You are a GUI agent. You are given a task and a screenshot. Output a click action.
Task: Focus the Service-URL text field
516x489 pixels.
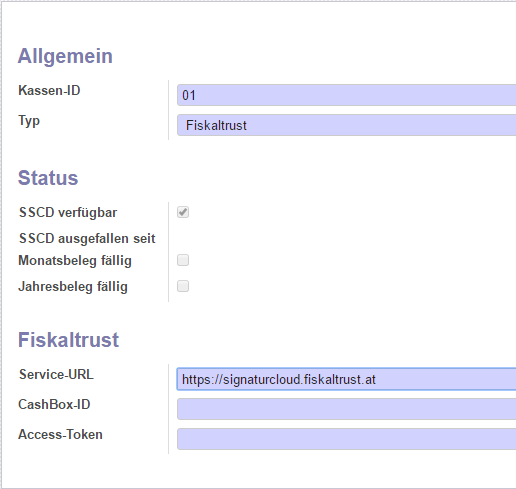(x=347, y=379)
